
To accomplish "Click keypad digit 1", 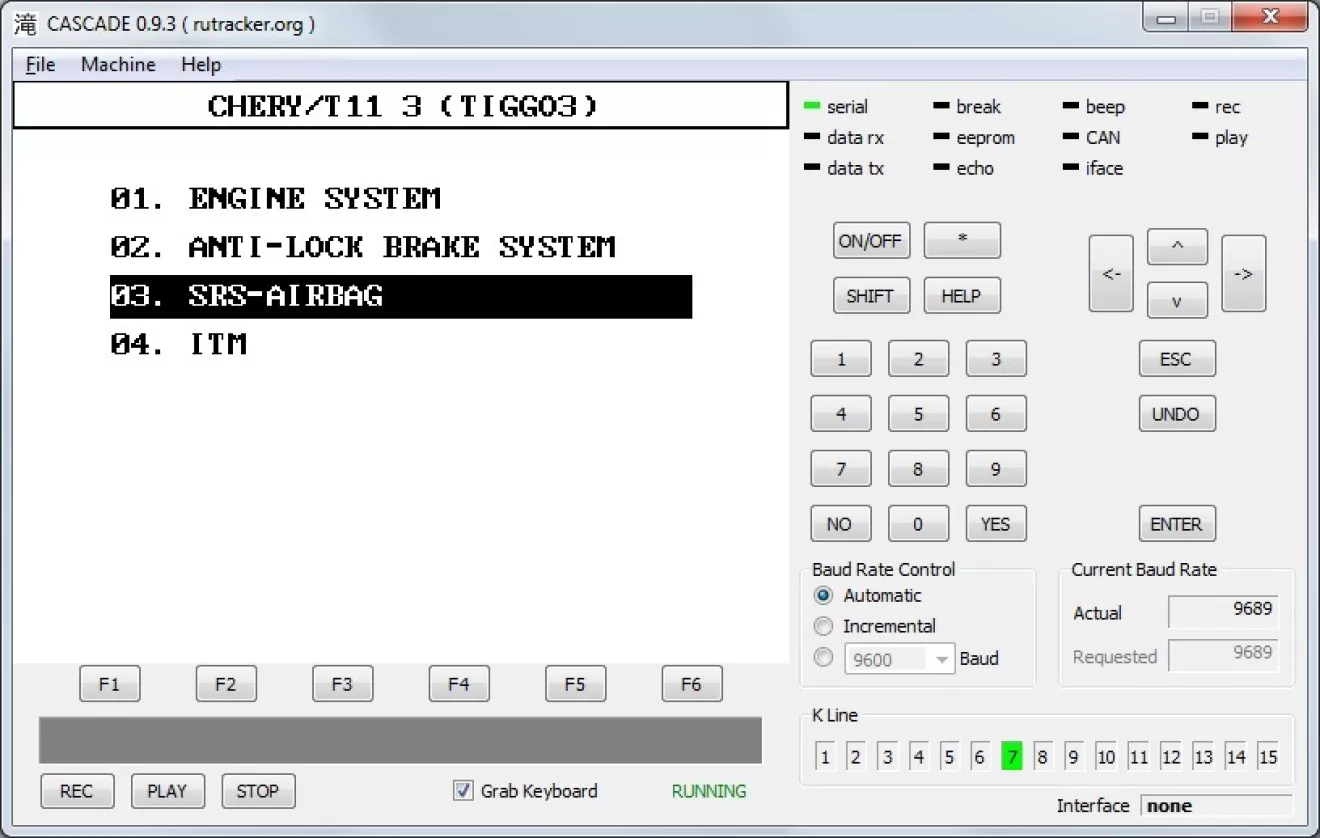I will click(x=841, y=359).
